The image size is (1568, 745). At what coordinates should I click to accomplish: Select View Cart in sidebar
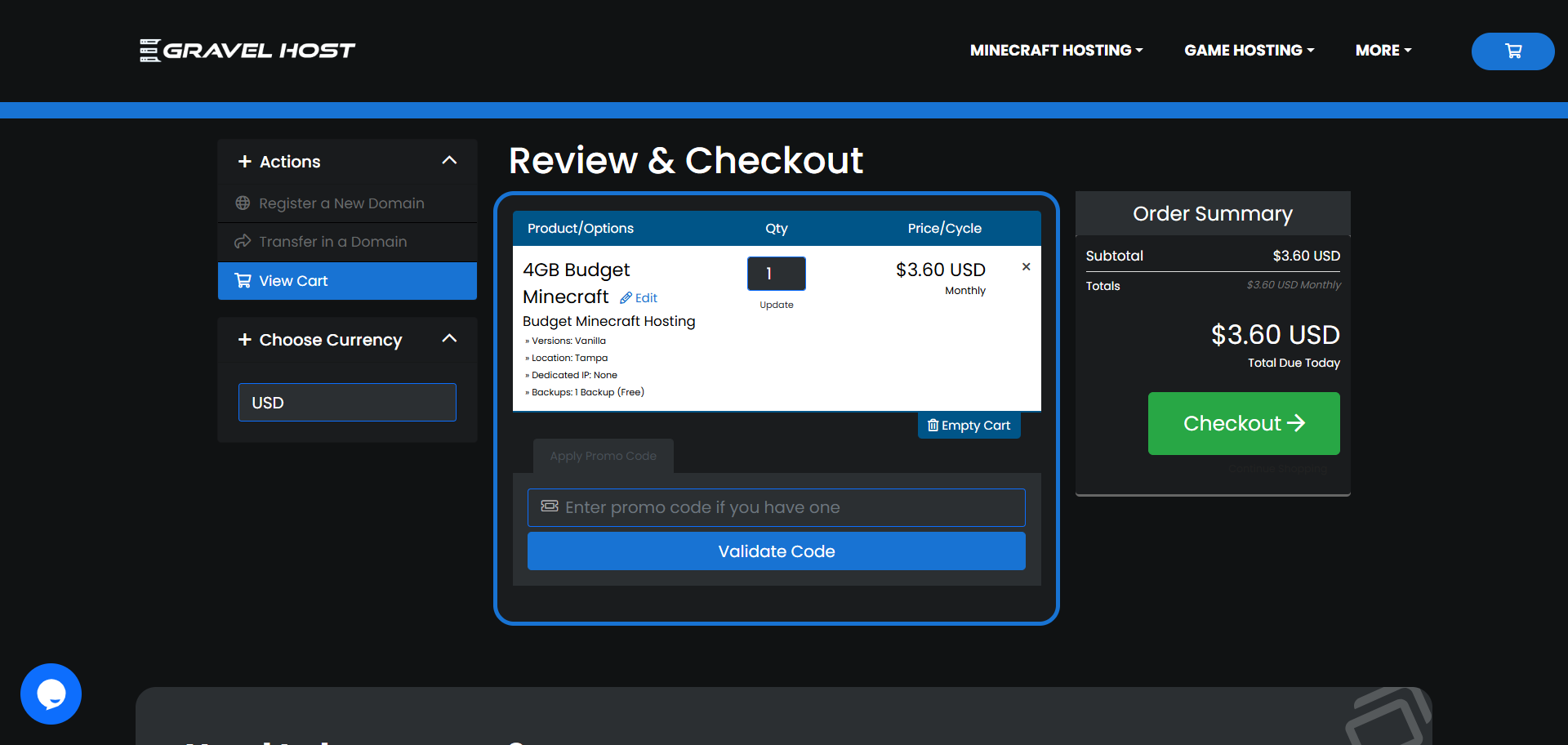tap(347, 281)
